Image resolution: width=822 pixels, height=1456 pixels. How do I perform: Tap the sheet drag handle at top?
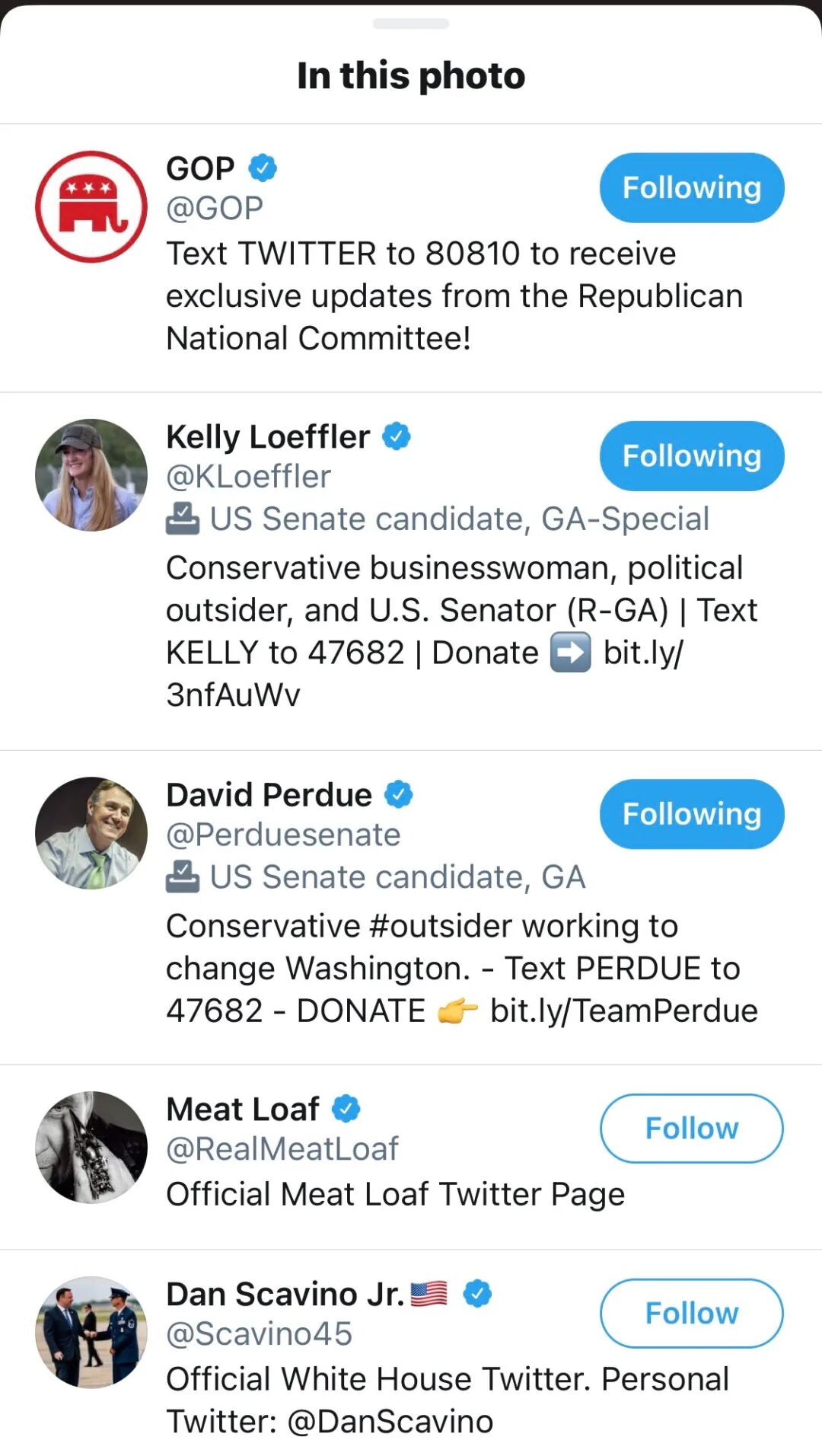[411, 24]
